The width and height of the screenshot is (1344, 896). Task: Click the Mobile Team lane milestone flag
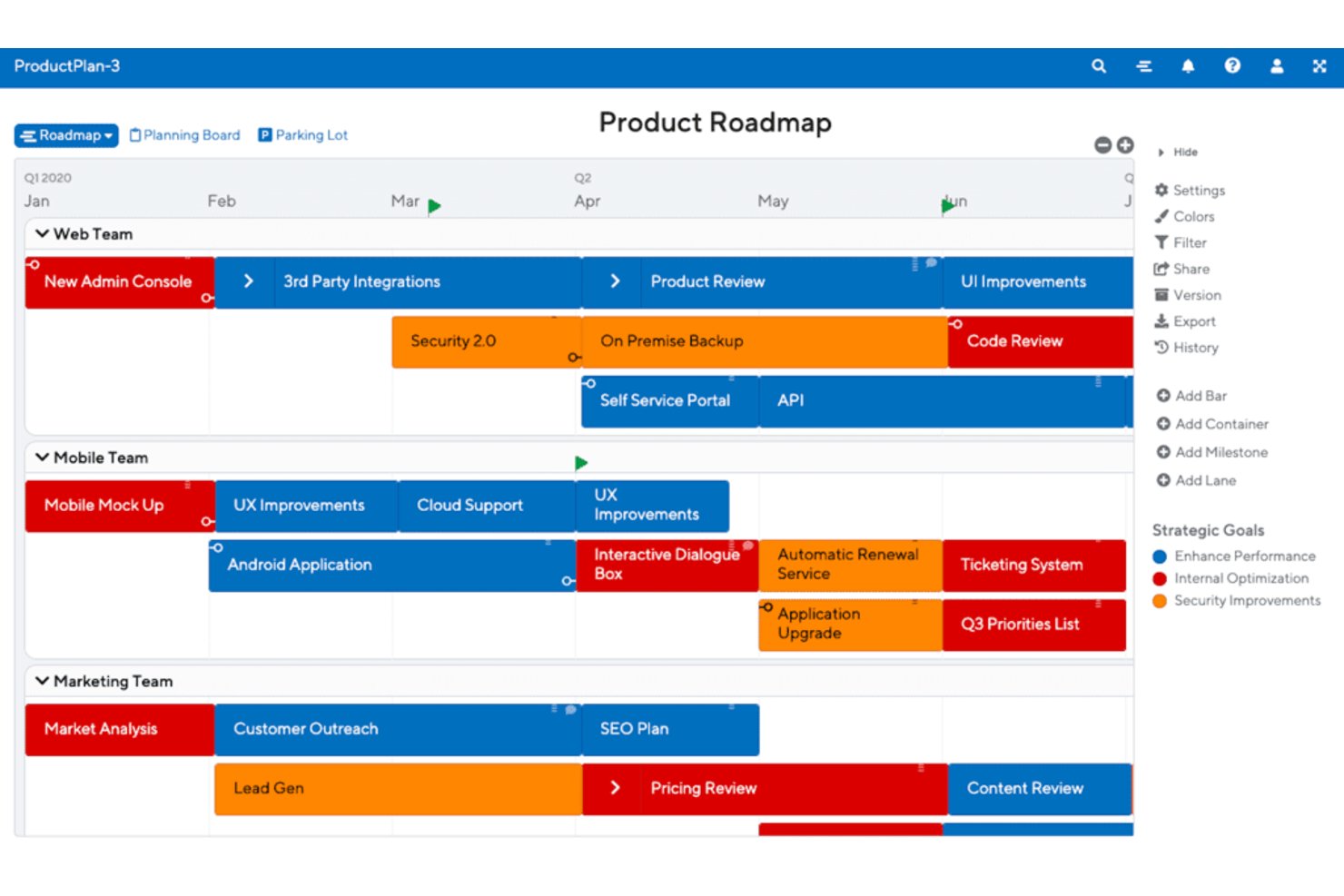pos(581,464)
